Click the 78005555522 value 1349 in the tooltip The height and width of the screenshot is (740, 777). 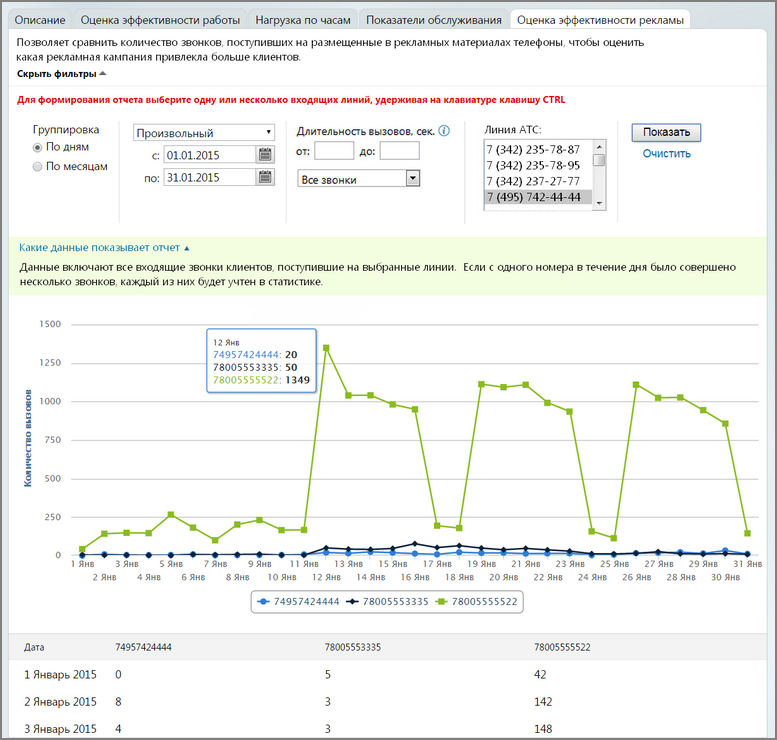coord(297,380)
